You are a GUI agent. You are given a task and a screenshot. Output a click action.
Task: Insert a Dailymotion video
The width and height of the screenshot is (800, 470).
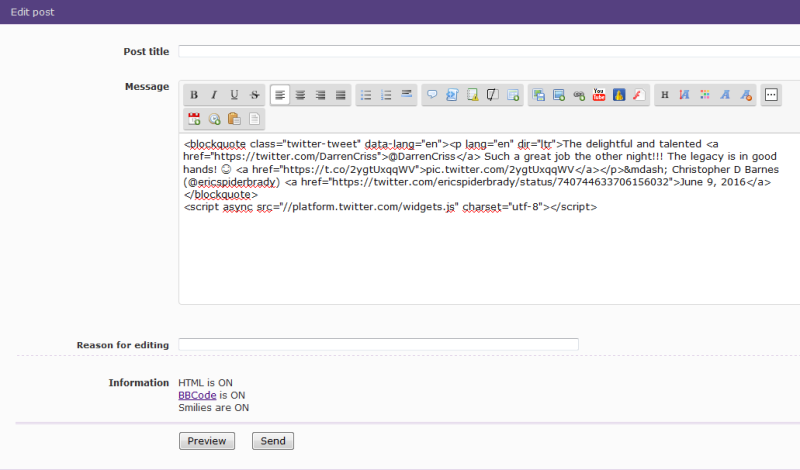(619, 95)
